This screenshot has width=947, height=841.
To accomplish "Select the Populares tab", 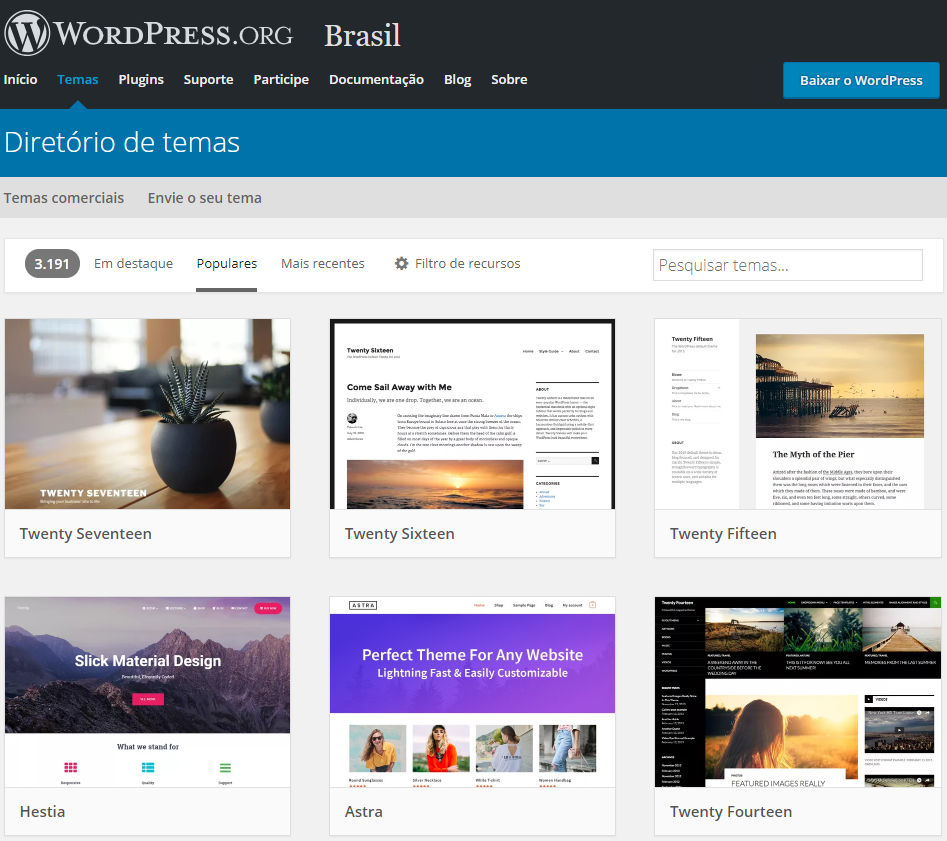I will coord(226,264).
